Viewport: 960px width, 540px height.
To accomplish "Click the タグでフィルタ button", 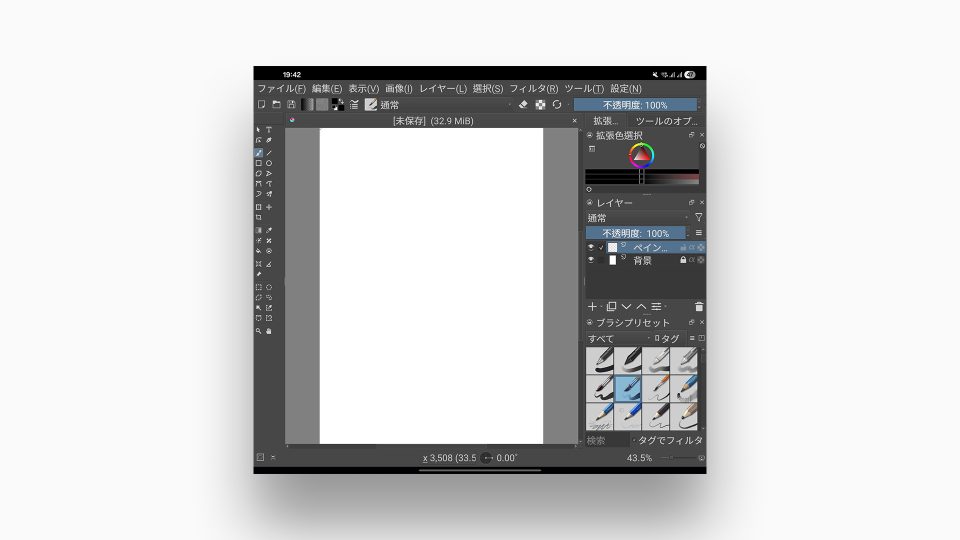I will [x=670, y=440].
